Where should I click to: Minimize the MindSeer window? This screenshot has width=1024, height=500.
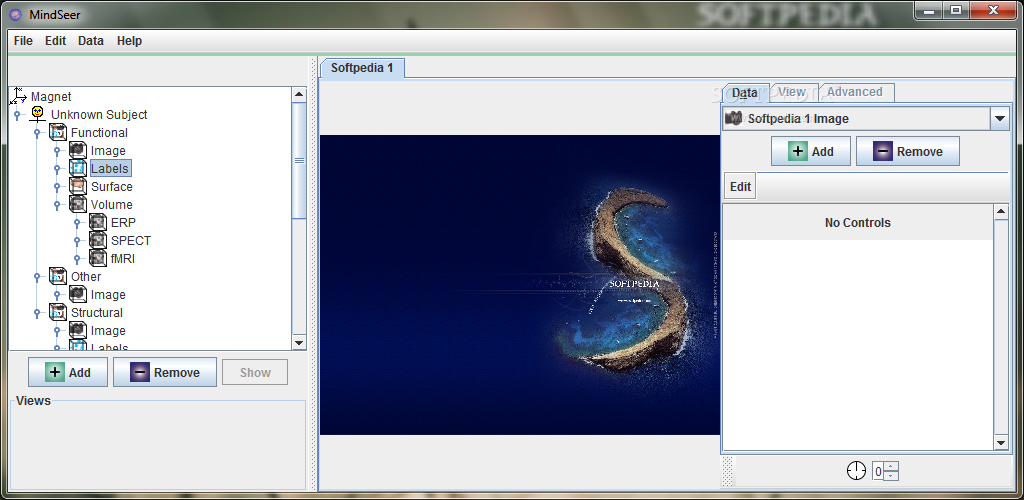[929, 10]
